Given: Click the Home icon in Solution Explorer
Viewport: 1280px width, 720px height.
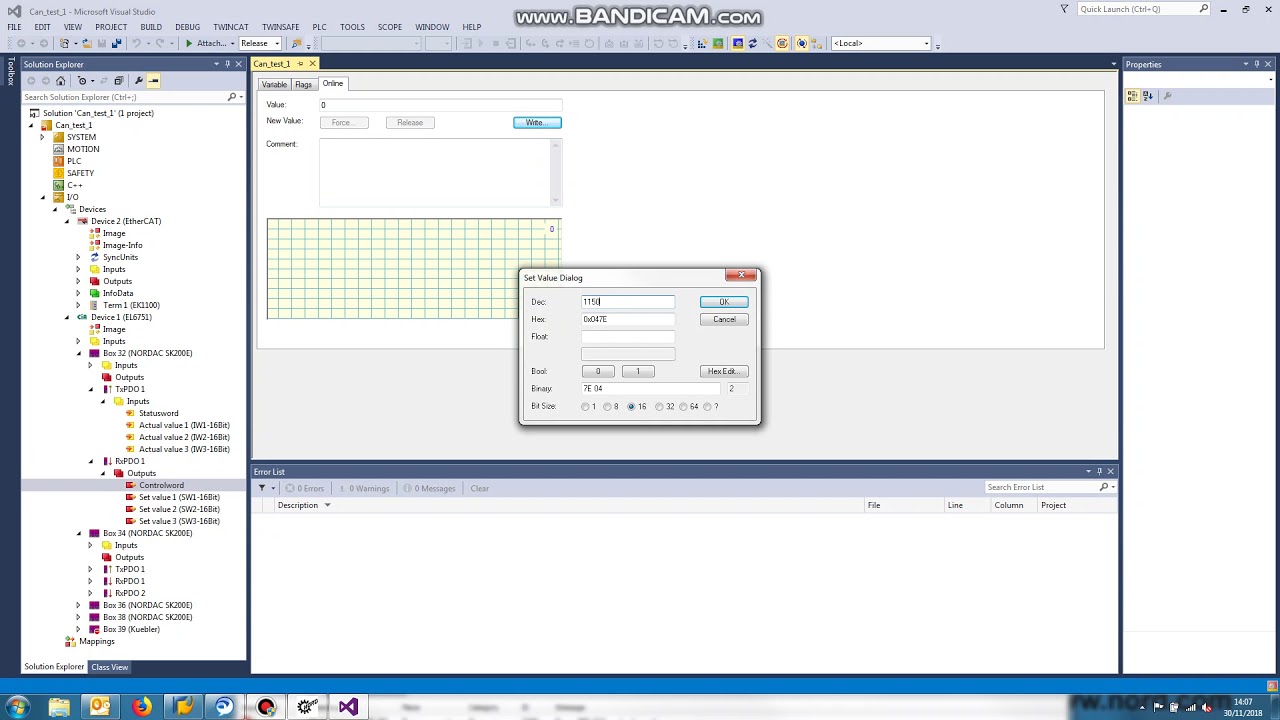Looking at the screenshot, I should pyautogui.click(x=60, y=81).
